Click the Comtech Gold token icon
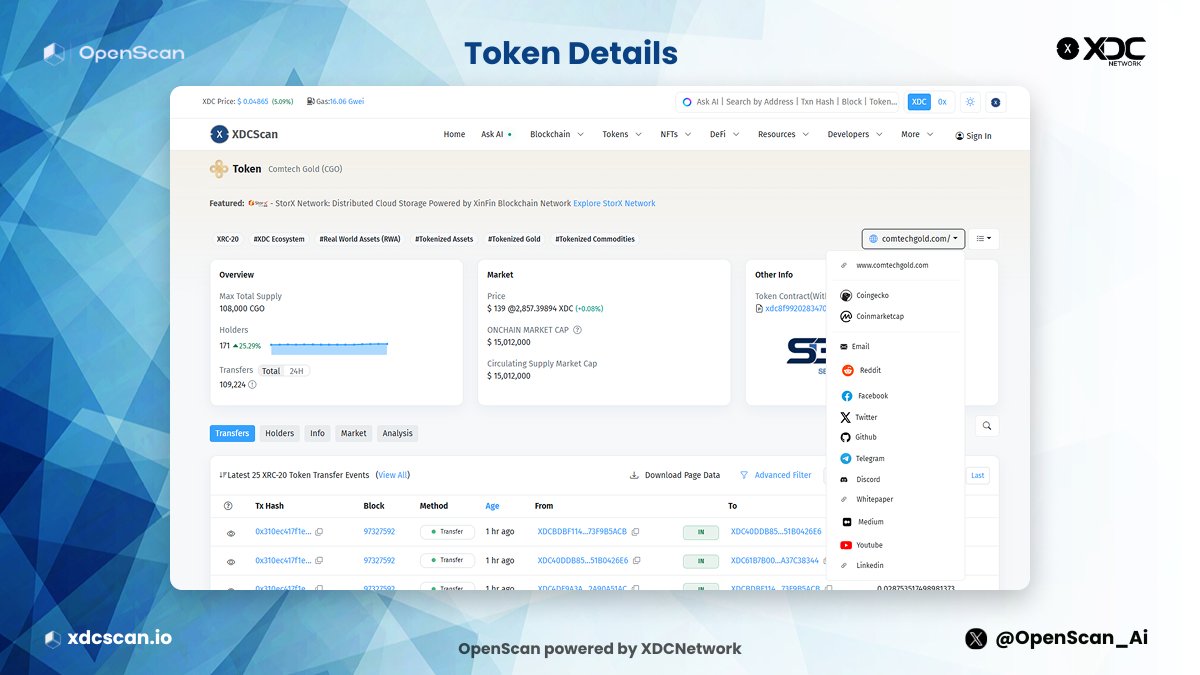Viewport: 1200px width, 675px height. click(x=218, y=169)
